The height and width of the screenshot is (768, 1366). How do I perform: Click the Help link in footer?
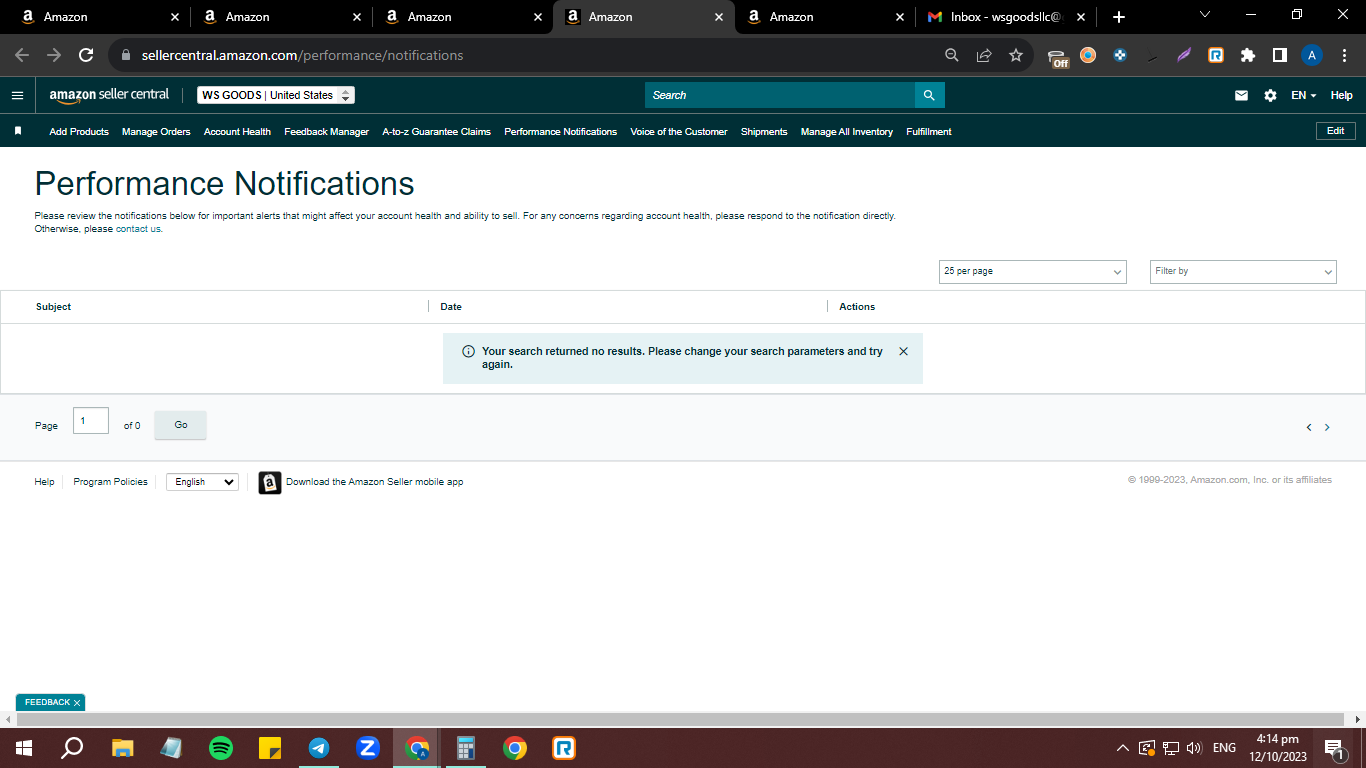click(x=44, y=482)
